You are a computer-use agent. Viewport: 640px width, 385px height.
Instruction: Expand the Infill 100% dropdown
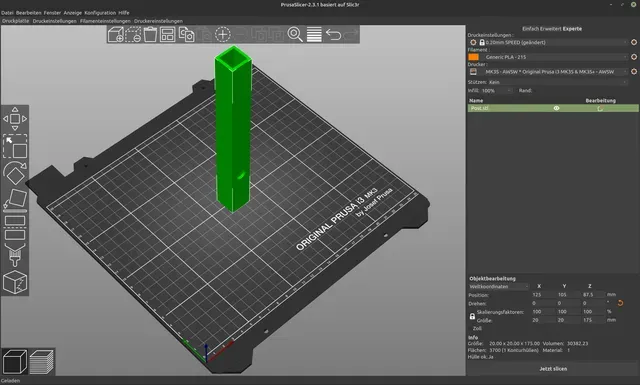coord(496,91)
